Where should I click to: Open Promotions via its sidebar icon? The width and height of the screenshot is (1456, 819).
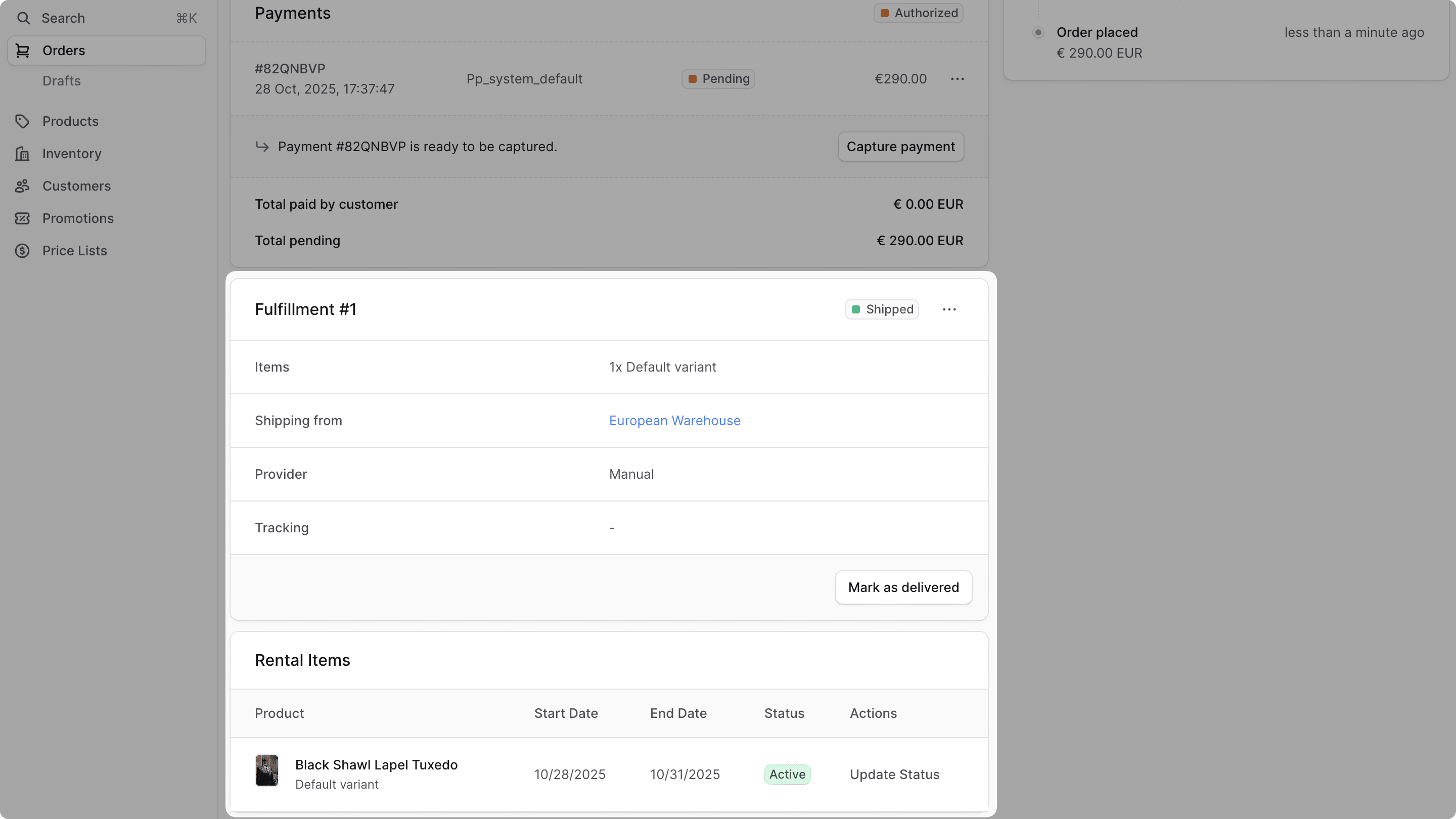pos(23,218)
